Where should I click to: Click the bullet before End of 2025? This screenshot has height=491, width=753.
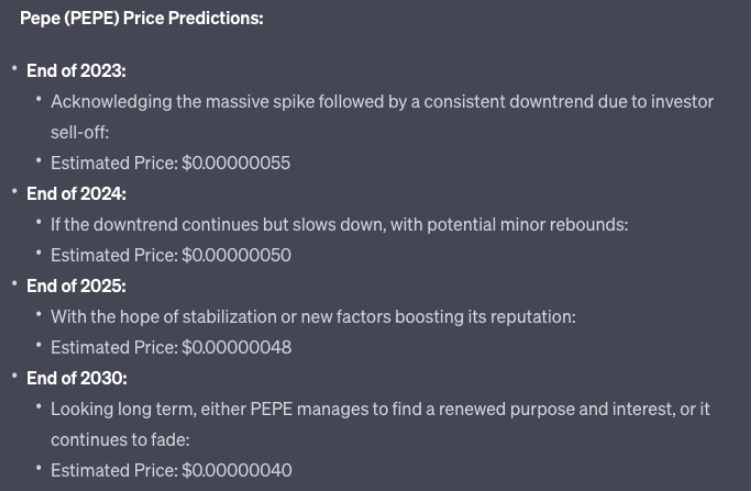(x=14, y=284)
